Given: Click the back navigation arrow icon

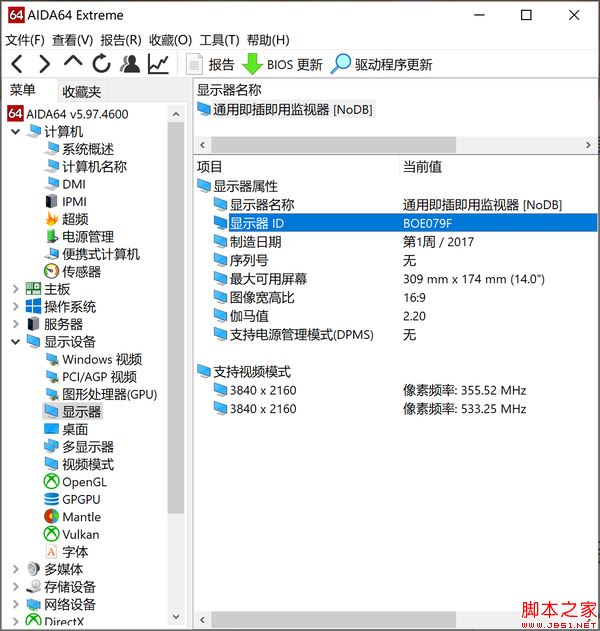Looking at the screenshot, I should [x=17, y=64].
